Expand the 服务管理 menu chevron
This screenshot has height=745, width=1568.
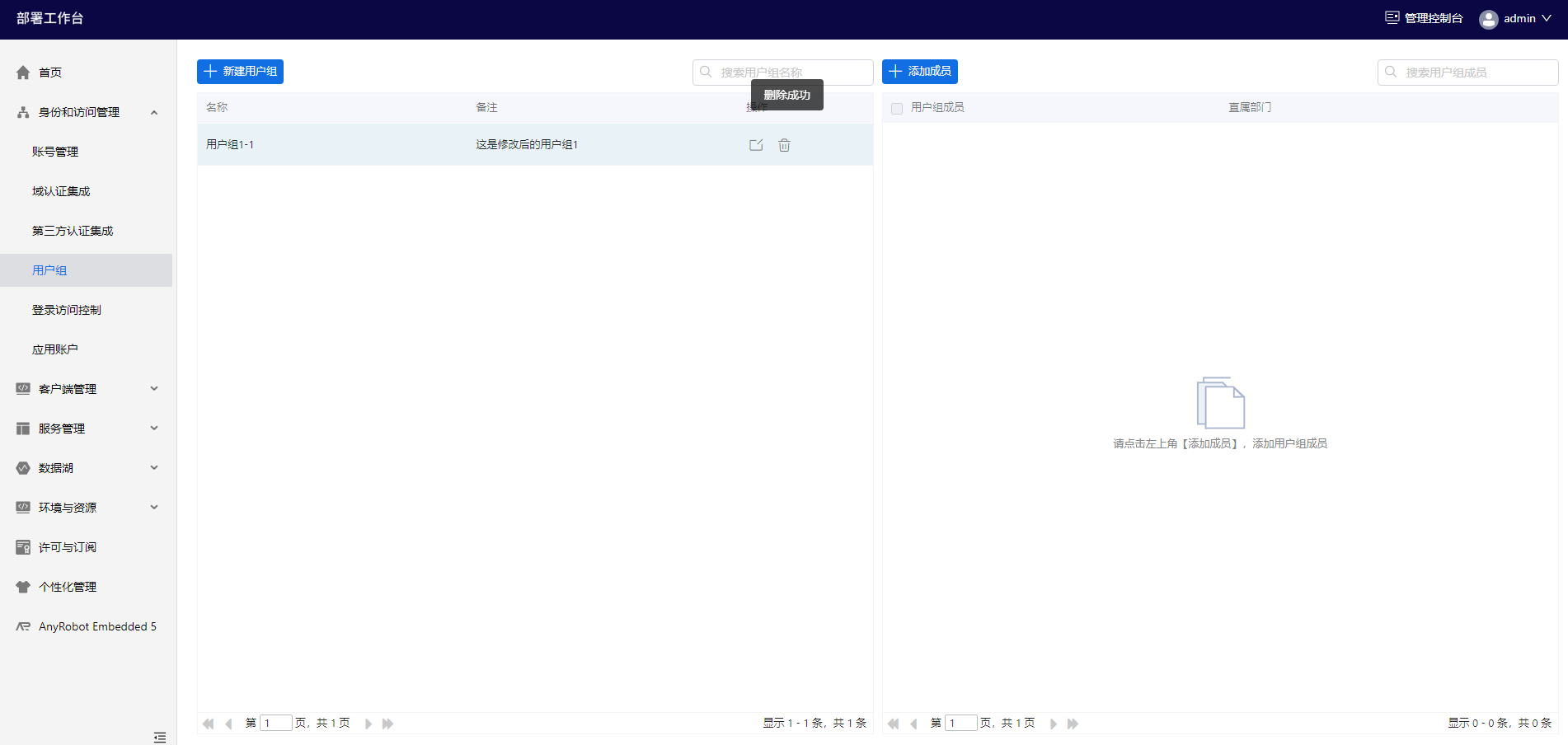[154, 429]
